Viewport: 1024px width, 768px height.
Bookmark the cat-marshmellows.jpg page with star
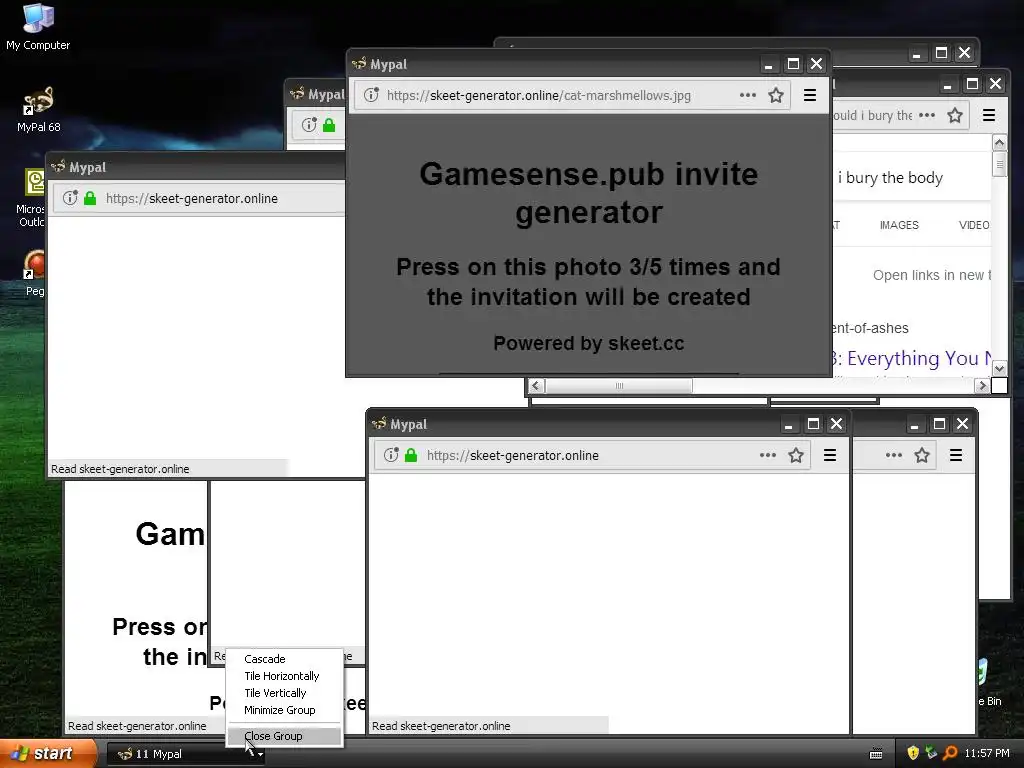776,95
